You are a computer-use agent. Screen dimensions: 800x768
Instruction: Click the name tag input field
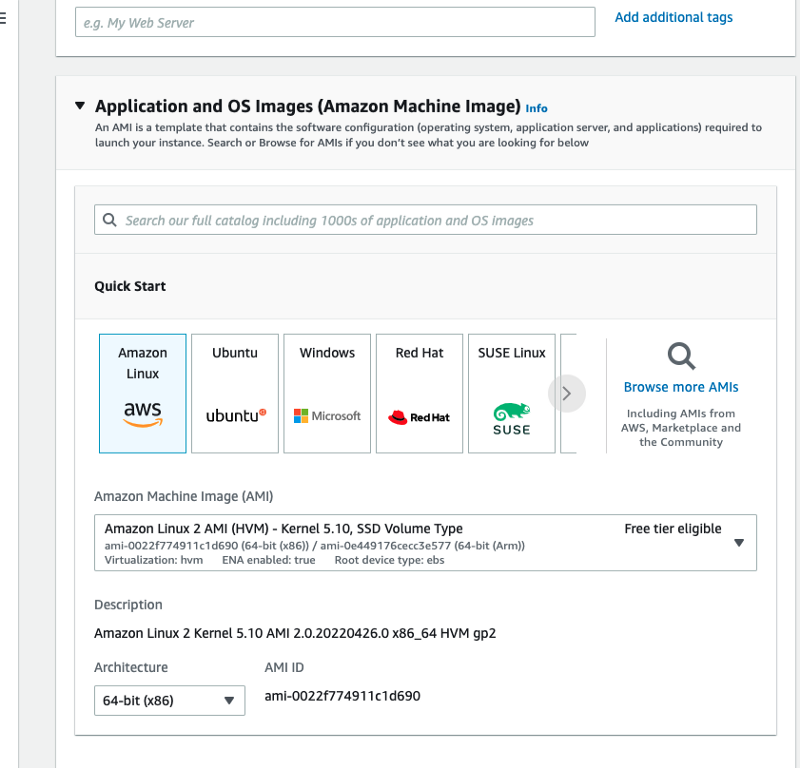tap(335, 22)
